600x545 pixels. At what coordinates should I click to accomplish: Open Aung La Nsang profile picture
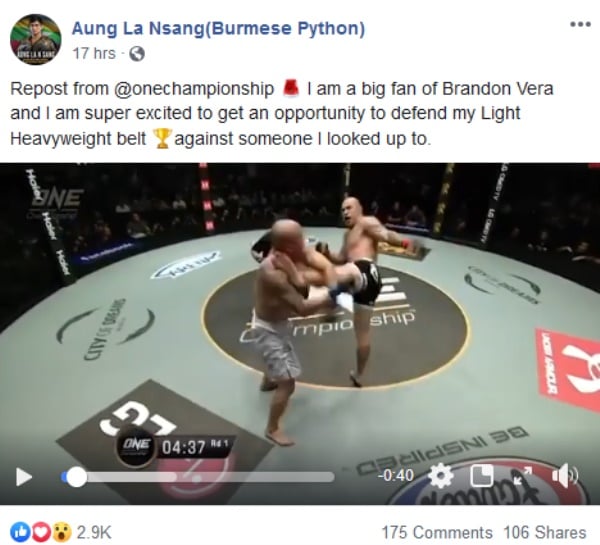(35, 39)
